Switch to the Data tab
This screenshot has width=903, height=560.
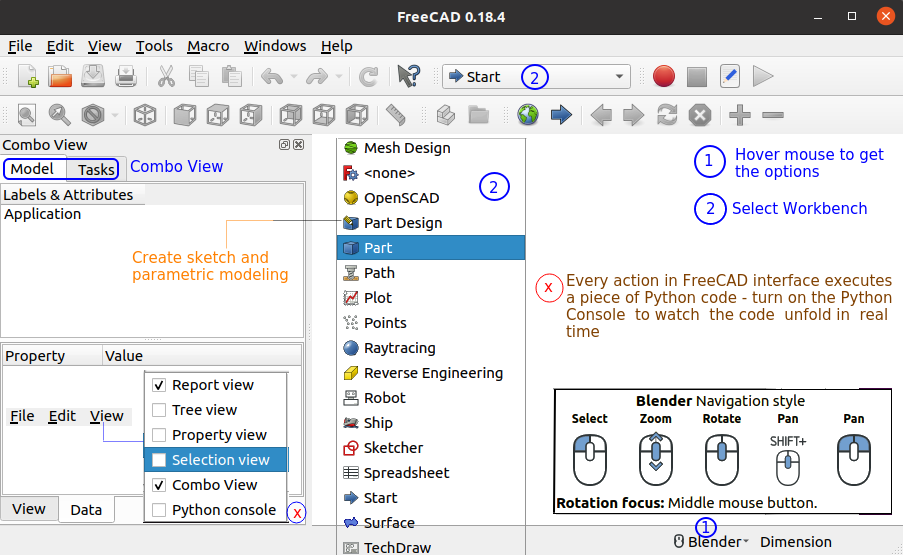click(x=86, y=509)
